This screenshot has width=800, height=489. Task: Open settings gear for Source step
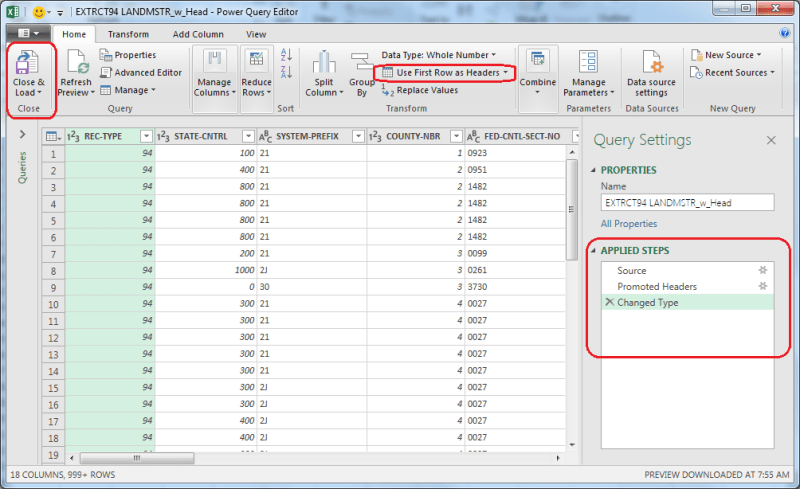pyautogui.click(x=763, y=270)
